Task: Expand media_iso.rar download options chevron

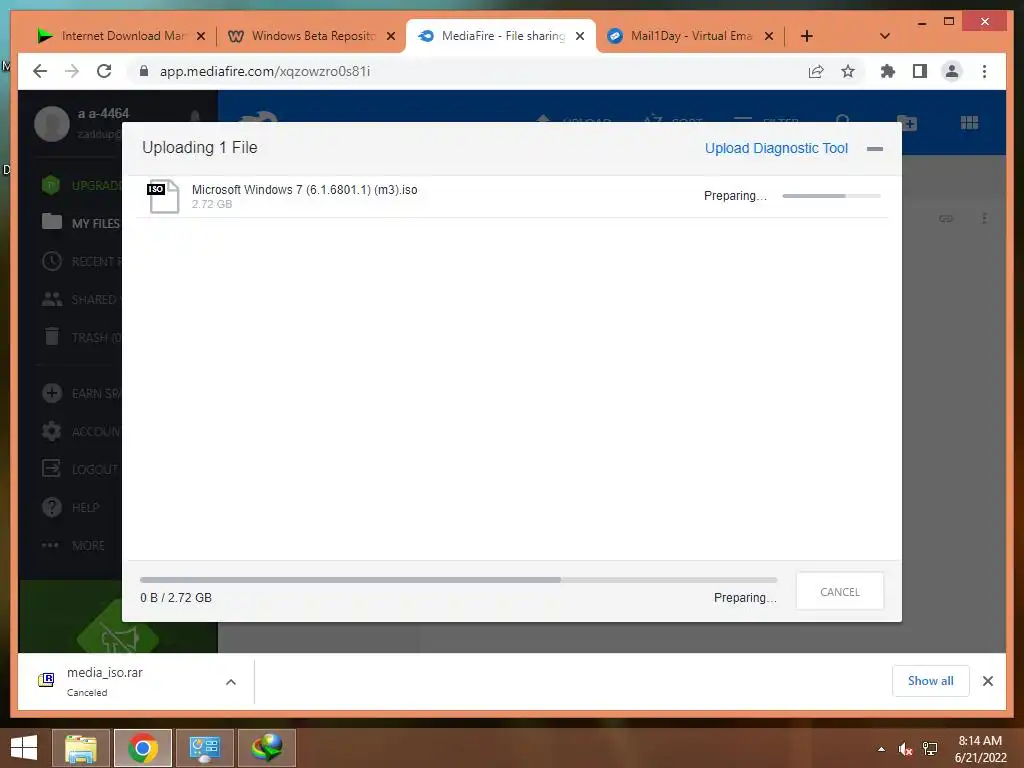Action: pos(231,682)
